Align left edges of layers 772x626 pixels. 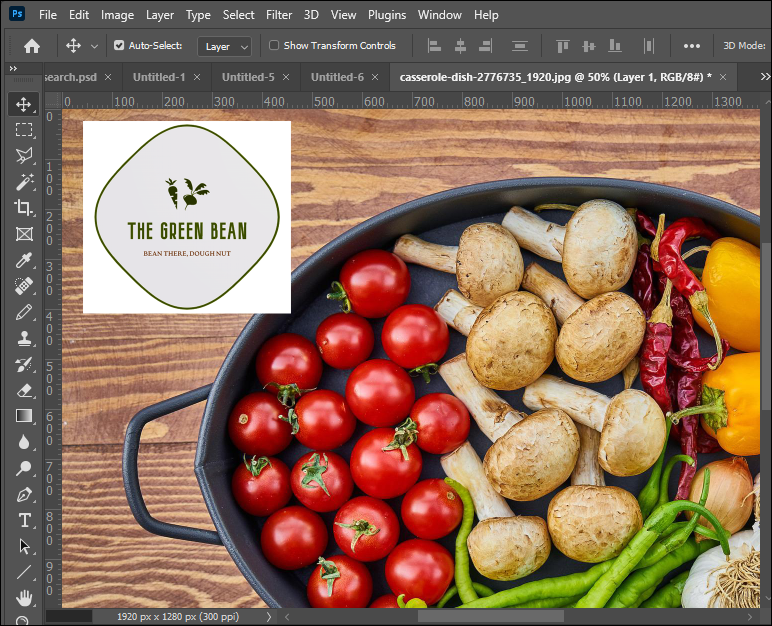(434, 46)
